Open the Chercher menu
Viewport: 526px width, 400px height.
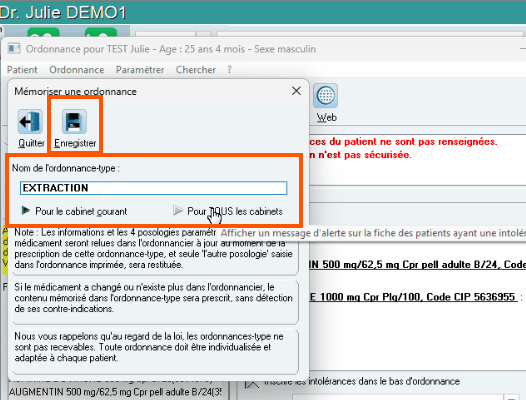pos(196,70)
